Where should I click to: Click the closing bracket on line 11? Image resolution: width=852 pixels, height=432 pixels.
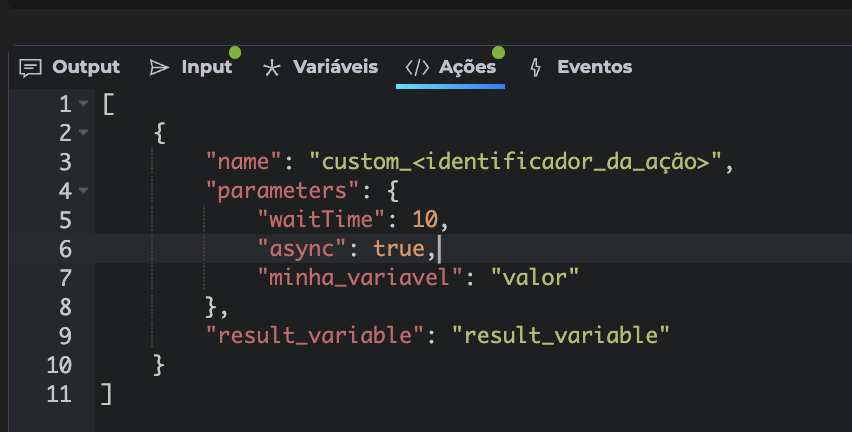107,394
